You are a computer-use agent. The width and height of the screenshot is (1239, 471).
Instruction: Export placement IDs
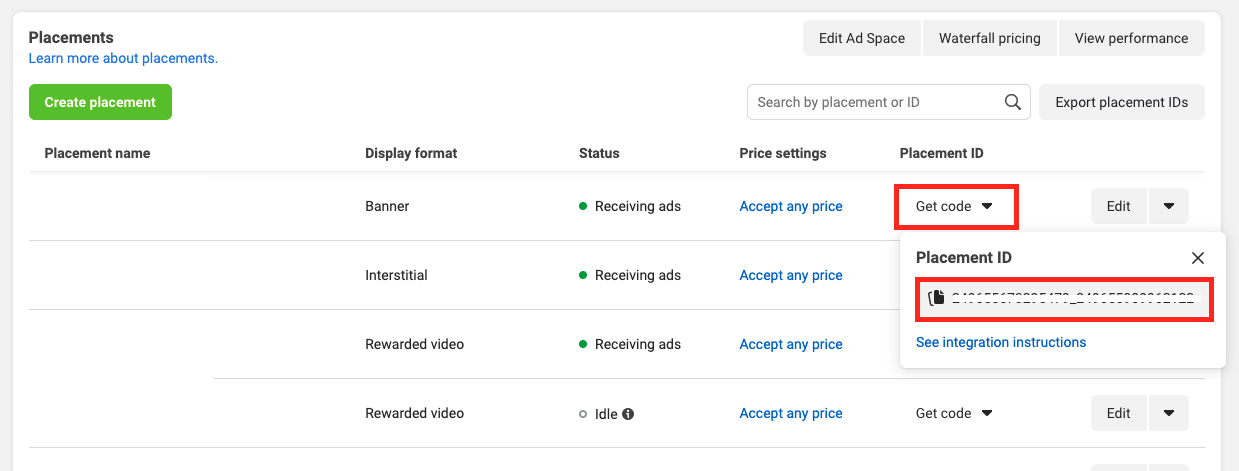1122,102
